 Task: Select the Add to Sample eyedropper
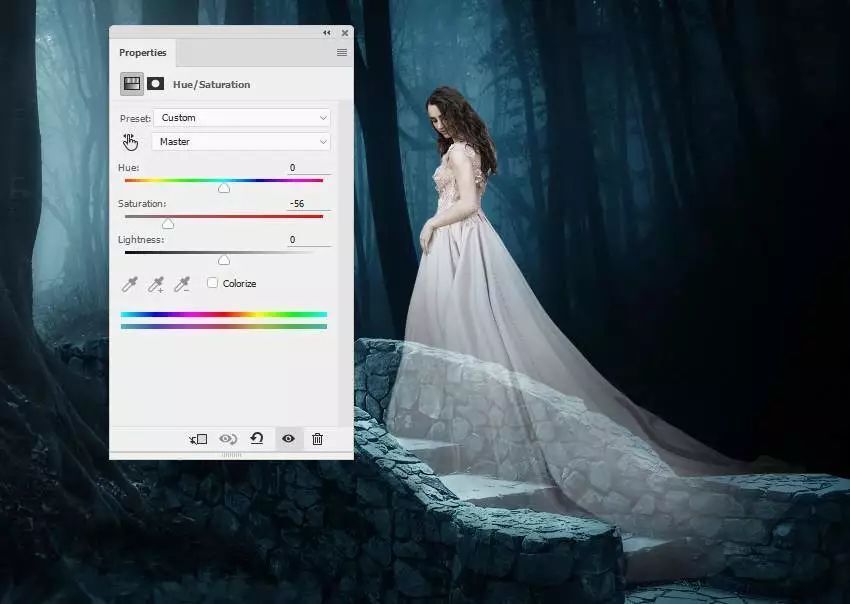[x=156, y=284]
